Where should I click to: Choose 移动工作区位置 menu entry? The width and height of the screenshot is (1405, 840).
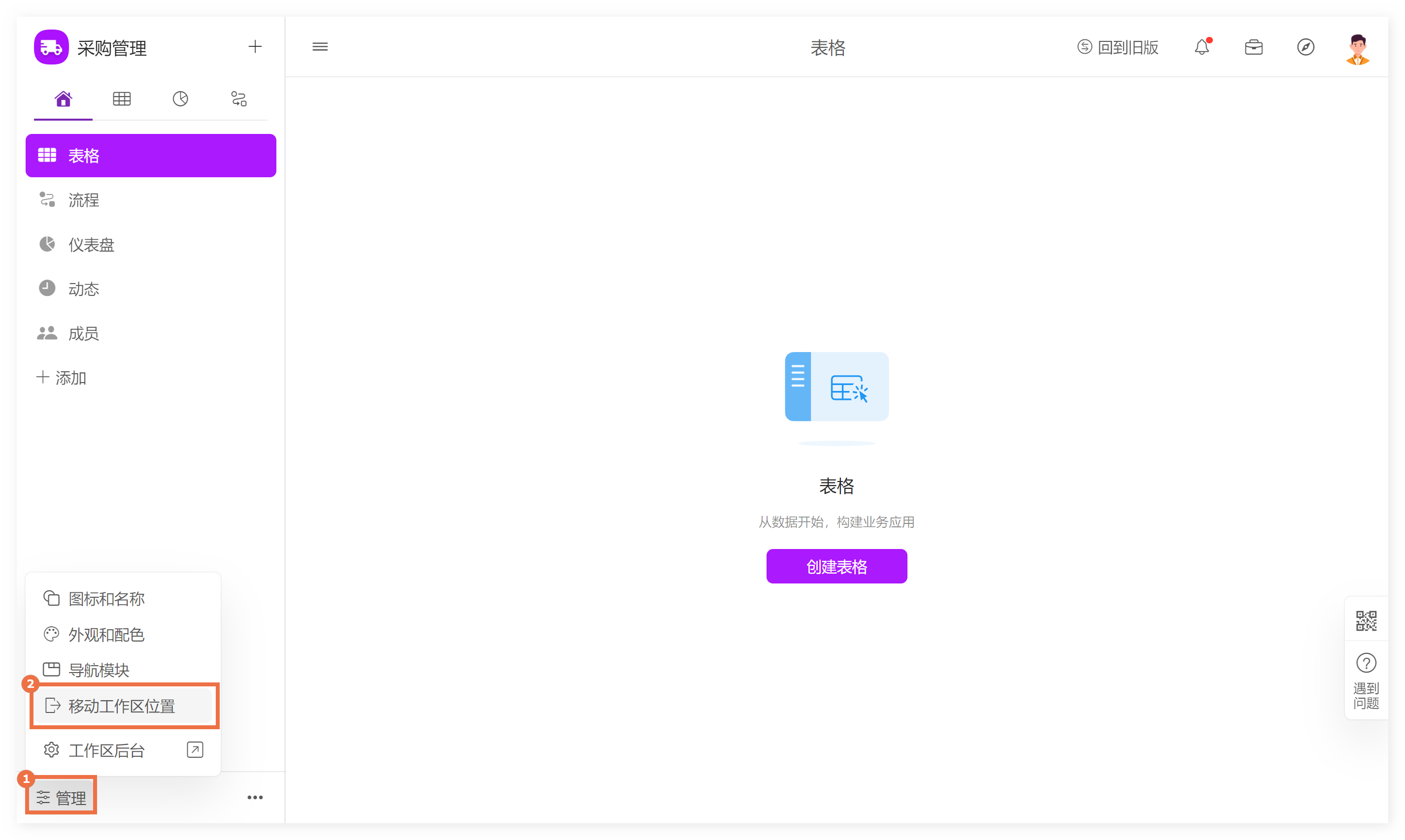click(x=121, y=706)
